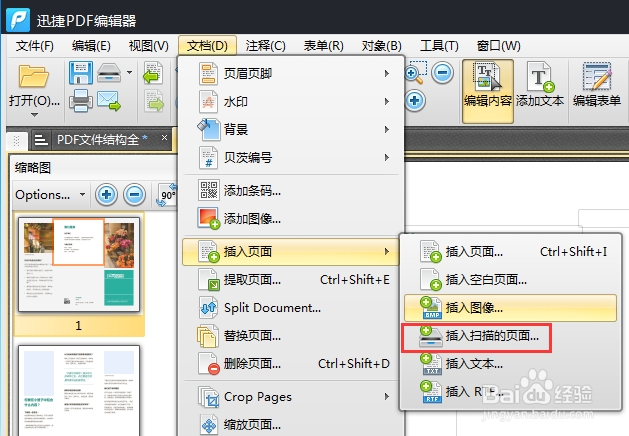629x436 pixels.
Task: Choose 插入文本... in the submenu
Action: [x=510, y=364]
